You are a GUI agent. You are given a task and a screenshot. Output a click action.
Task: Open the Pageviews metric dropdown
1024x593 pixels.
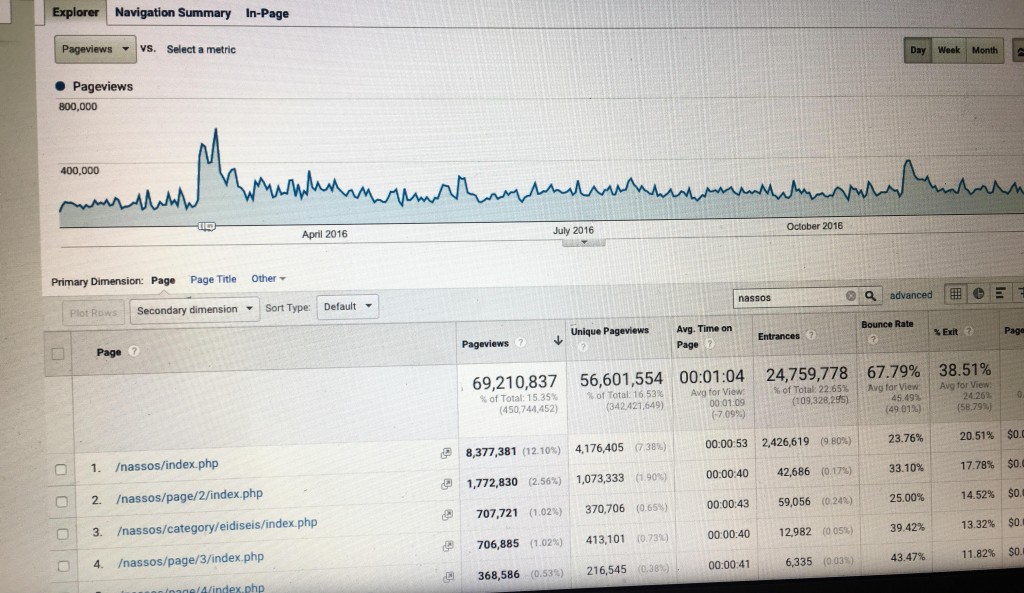click(x=96, y=49)
